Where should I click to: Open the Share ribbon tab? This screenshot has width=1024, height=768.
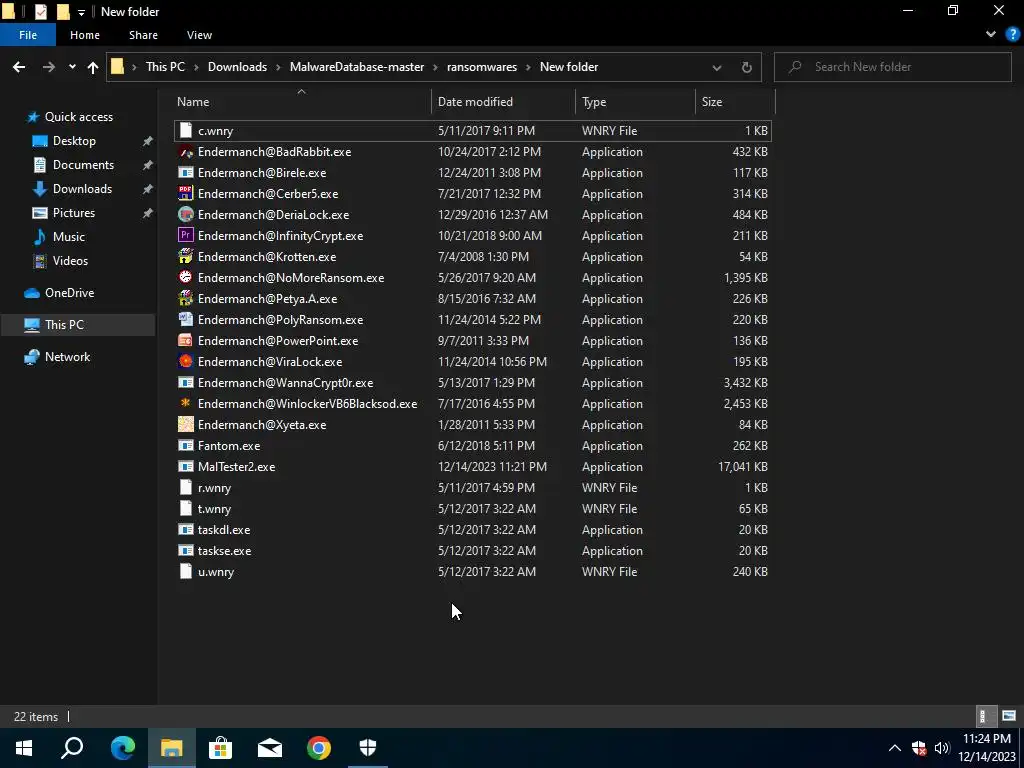(x=143, y=35)
